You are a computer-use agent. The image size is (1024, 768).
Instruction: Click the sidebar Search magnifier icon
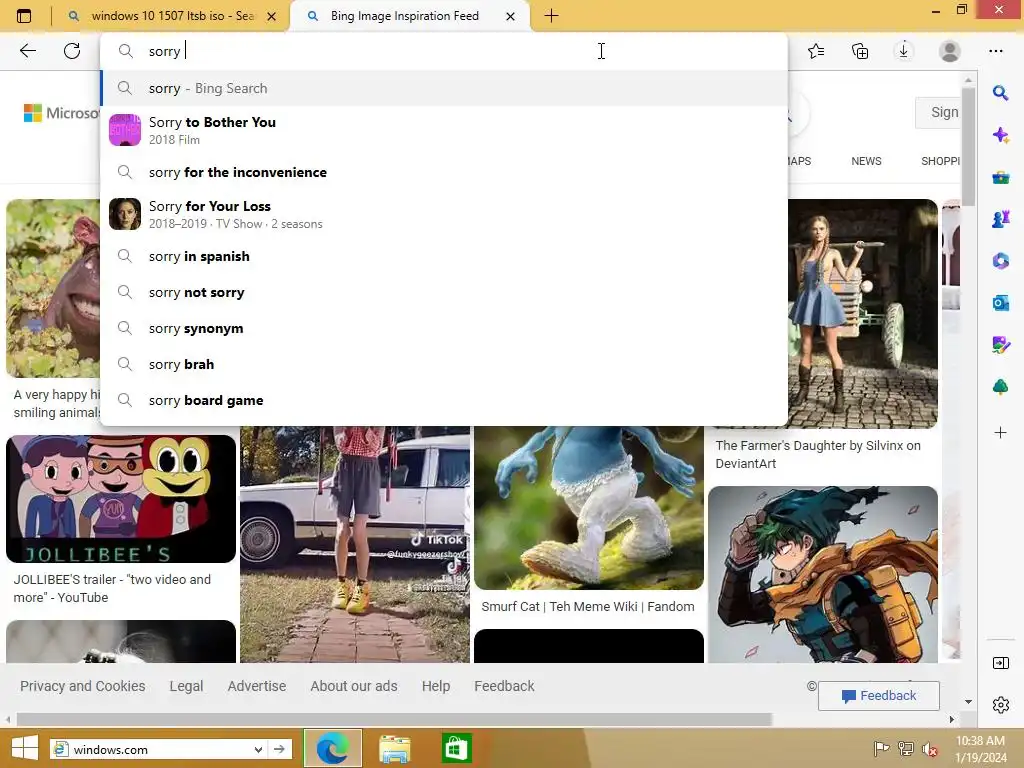pyautogui.click(x=1000, y=93)
